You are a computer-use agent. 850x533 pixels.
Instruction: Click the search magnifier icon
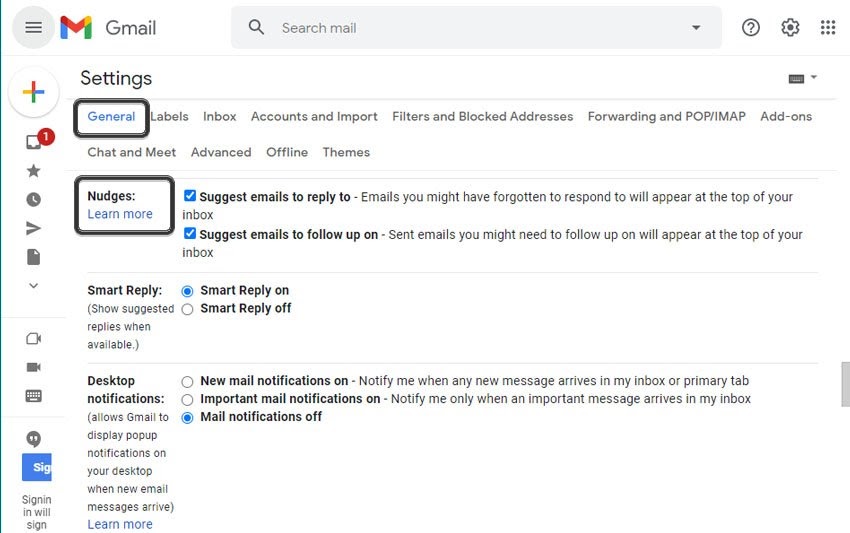(x=256, y=27)
